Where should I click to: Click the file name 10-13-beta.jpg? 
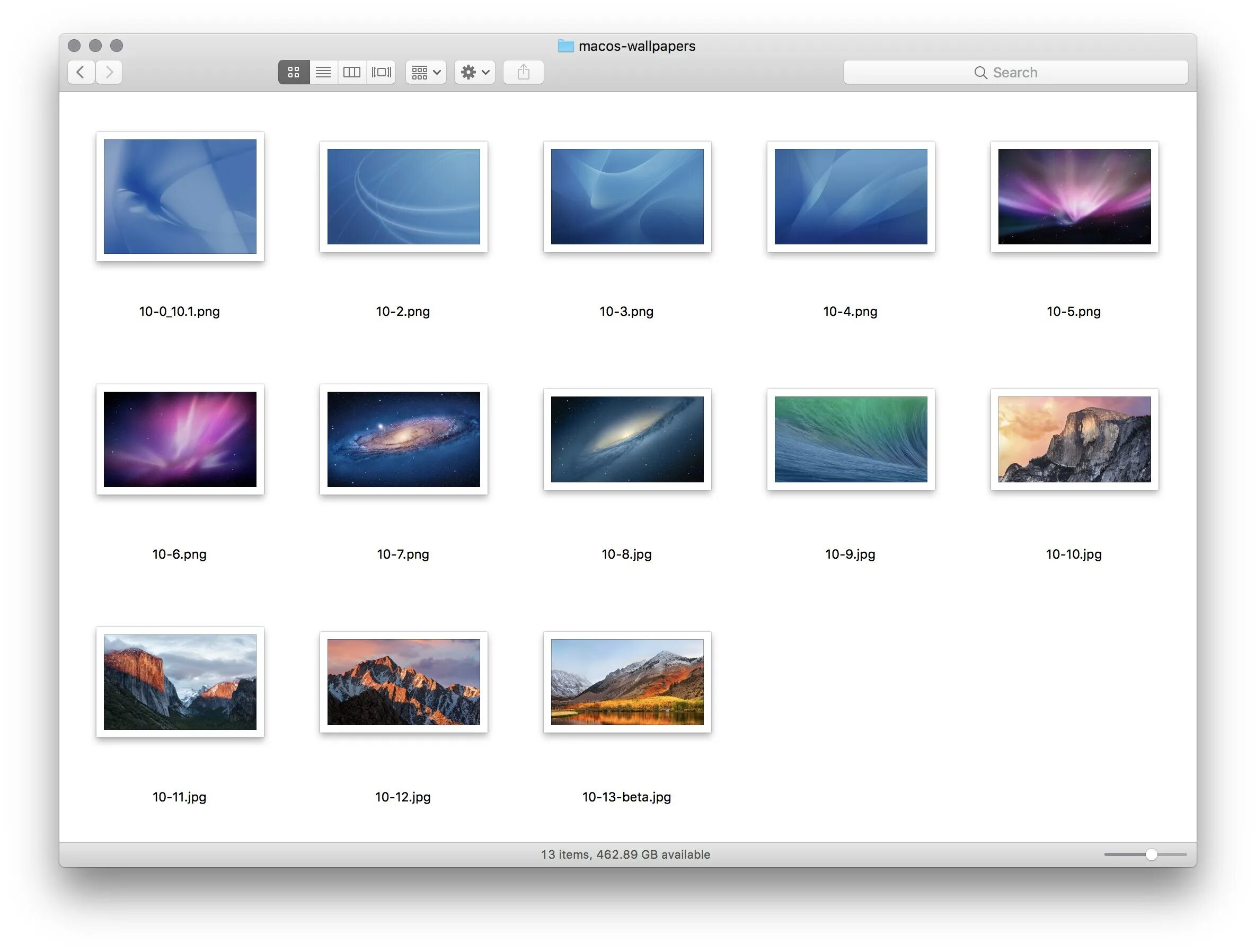[626, 797]
